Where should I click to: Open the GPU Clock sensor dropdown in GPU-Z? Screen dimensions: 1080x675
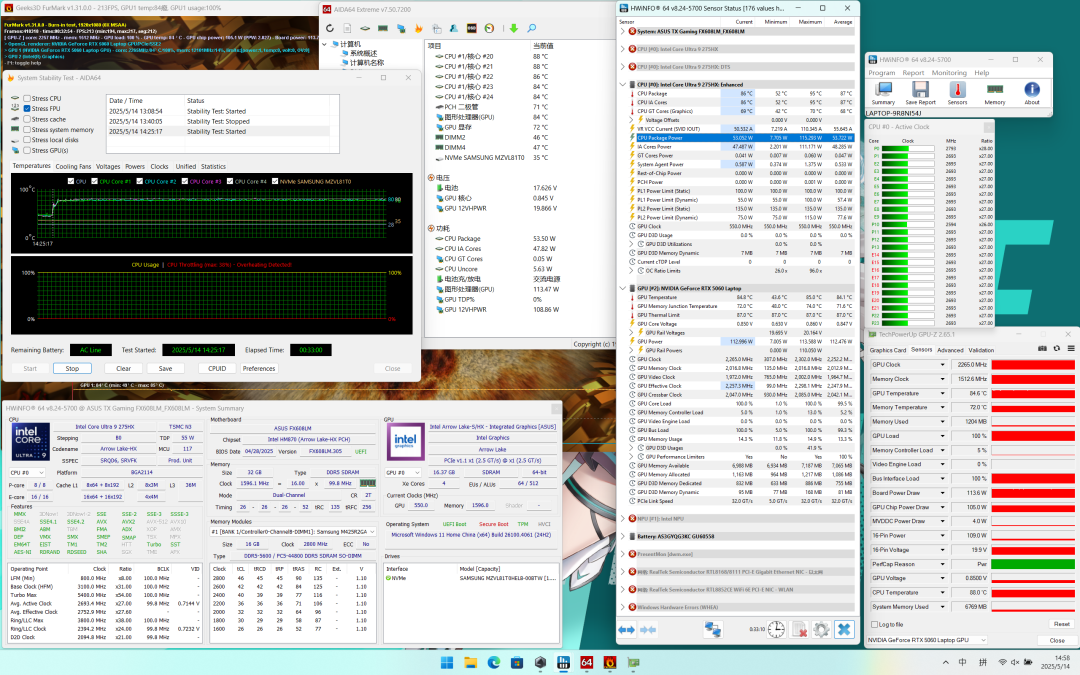coord(942,365)
